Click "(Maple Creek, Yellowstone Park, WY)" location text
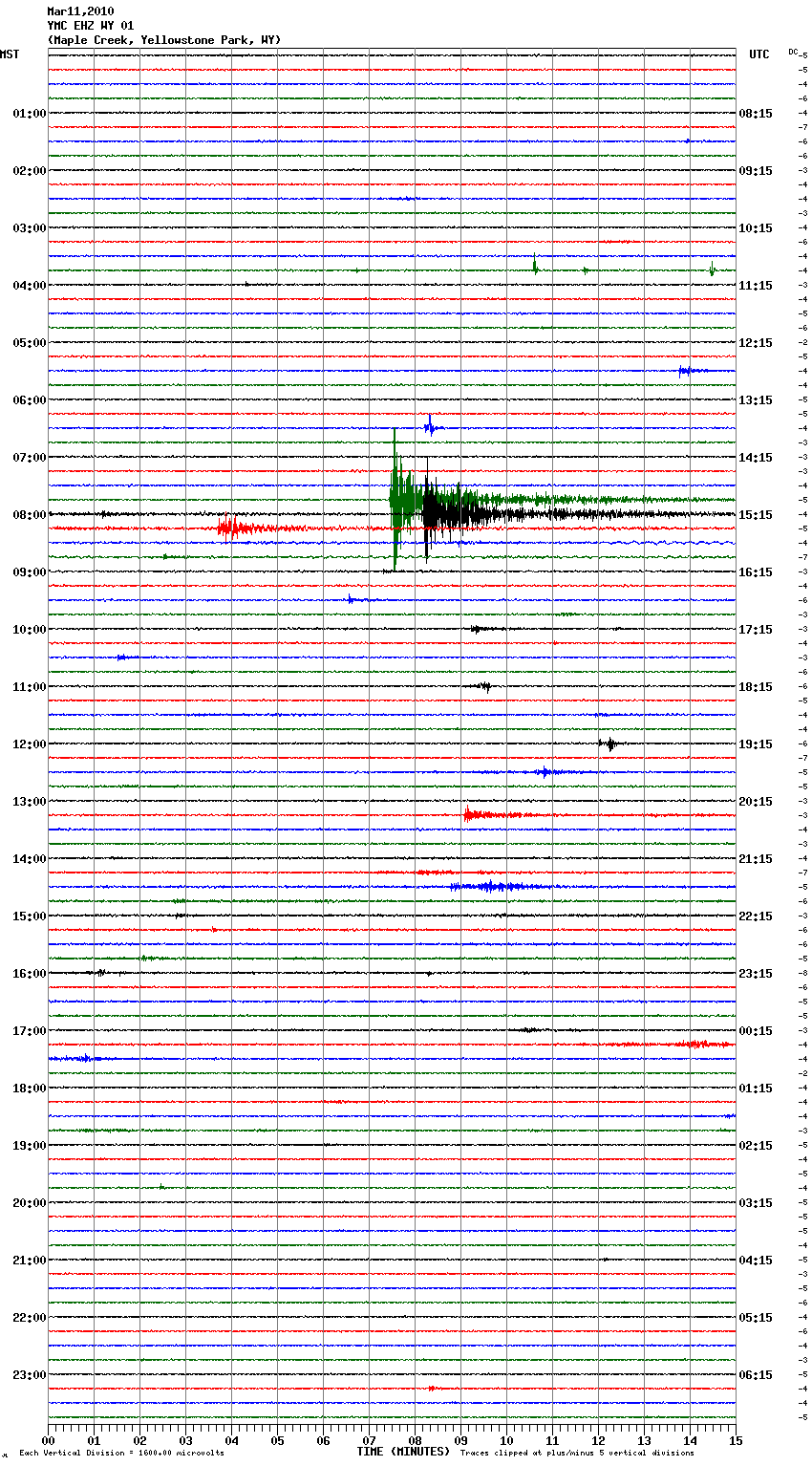 164,40
